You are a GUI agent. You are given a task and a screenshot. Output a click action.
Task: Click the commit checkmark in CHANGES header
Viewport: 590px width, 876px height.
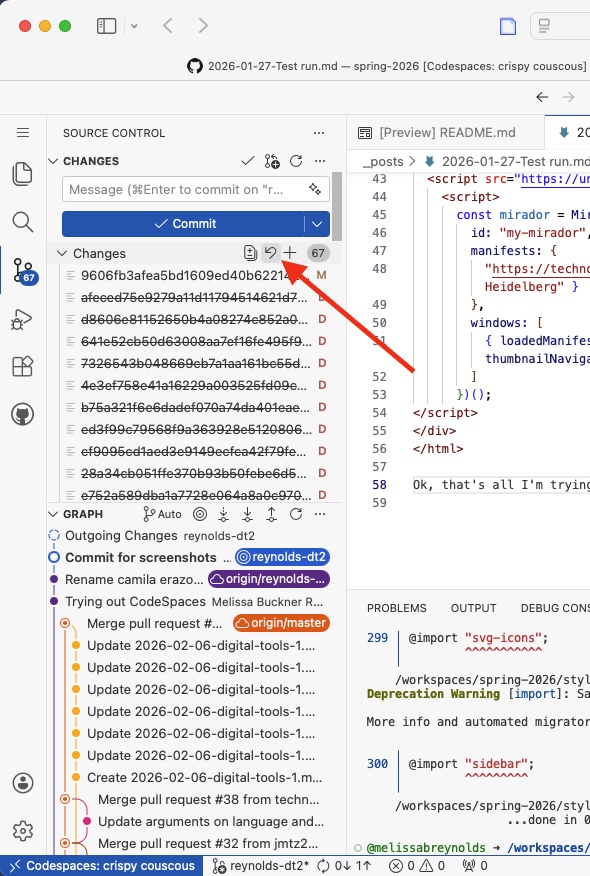click(x=248, y=161)
